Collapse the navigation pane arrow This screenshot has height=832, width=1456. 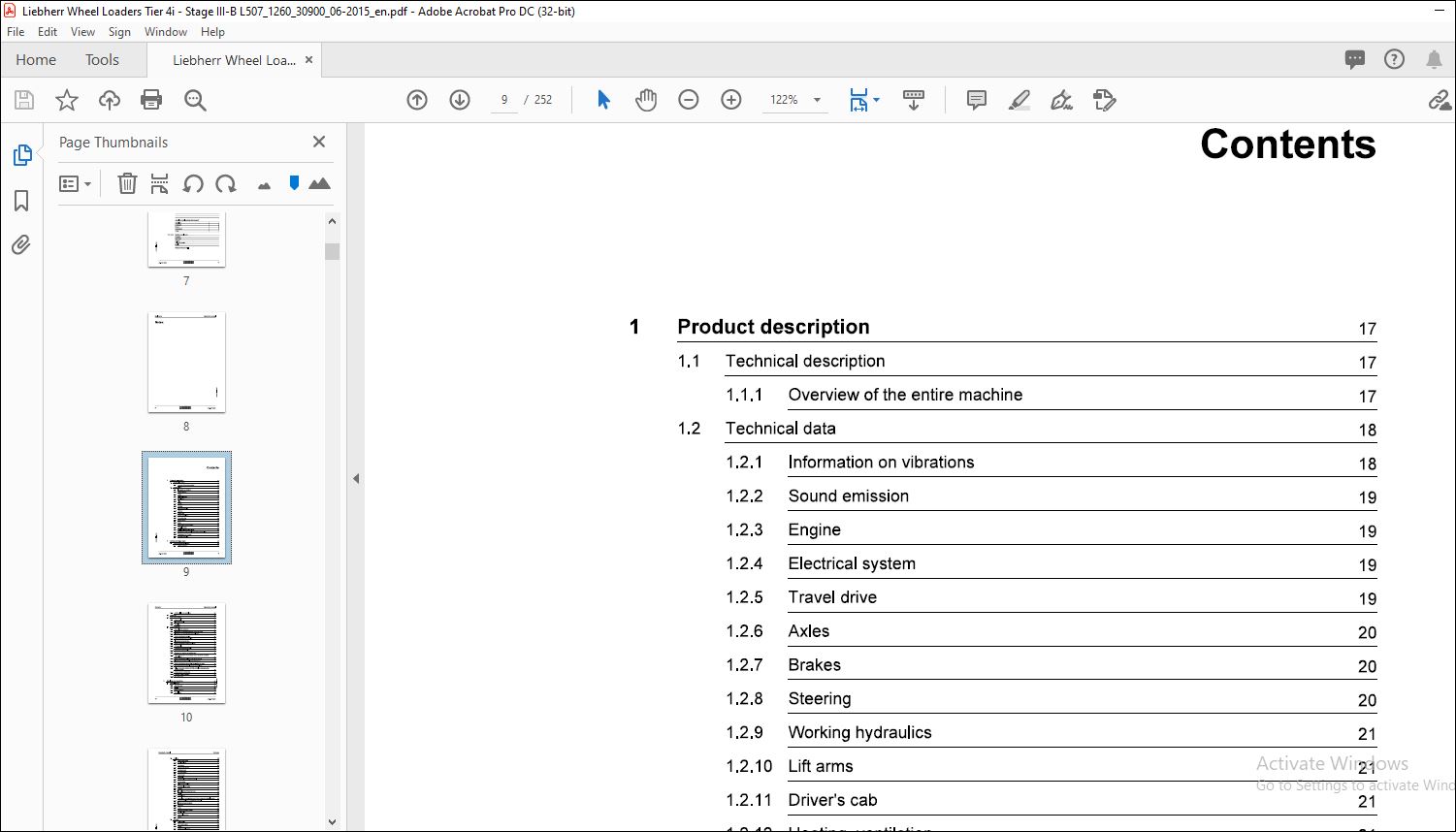tap(356, 478)
